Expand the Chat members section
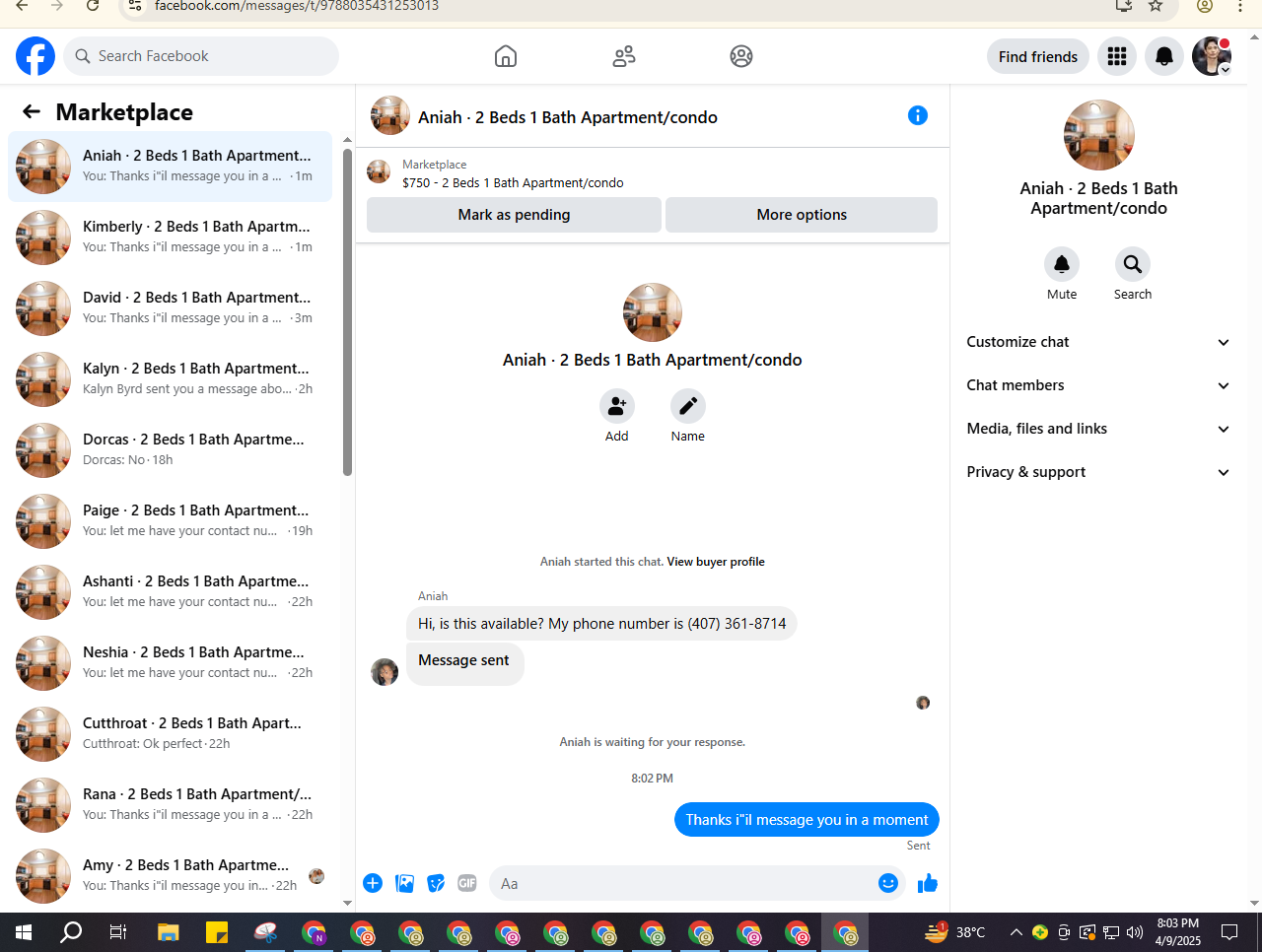1262x952 pixels. [1098, 385]
